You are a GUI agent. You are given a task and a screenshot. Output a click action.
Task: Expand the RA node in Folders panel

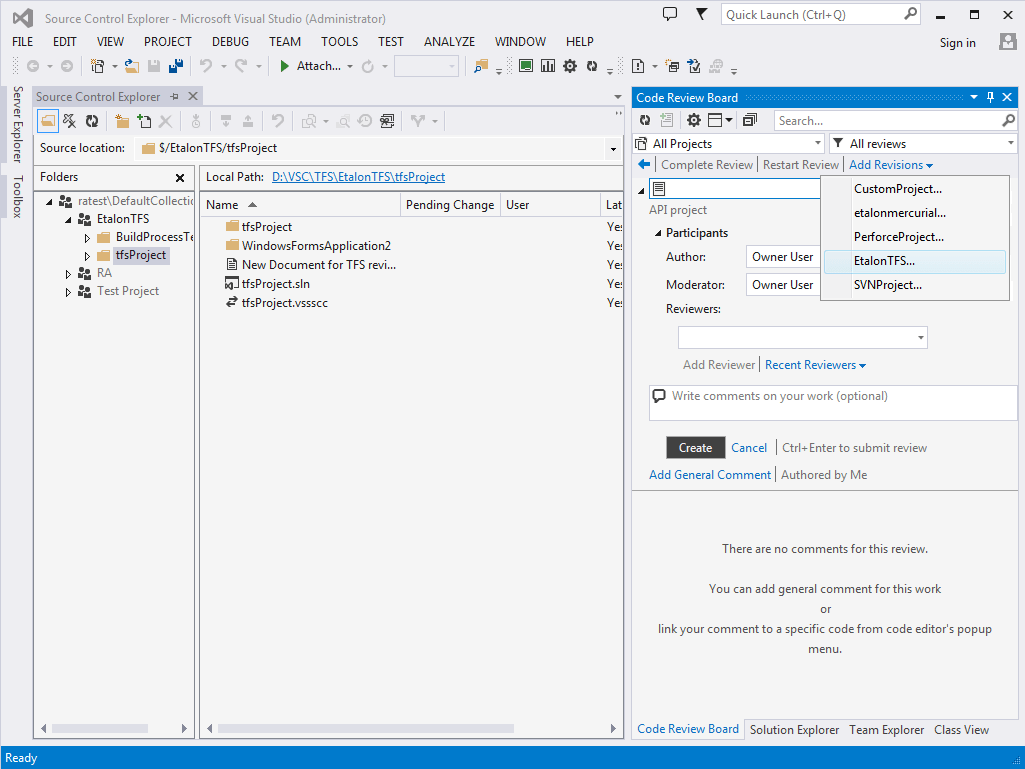coord(68,272)
